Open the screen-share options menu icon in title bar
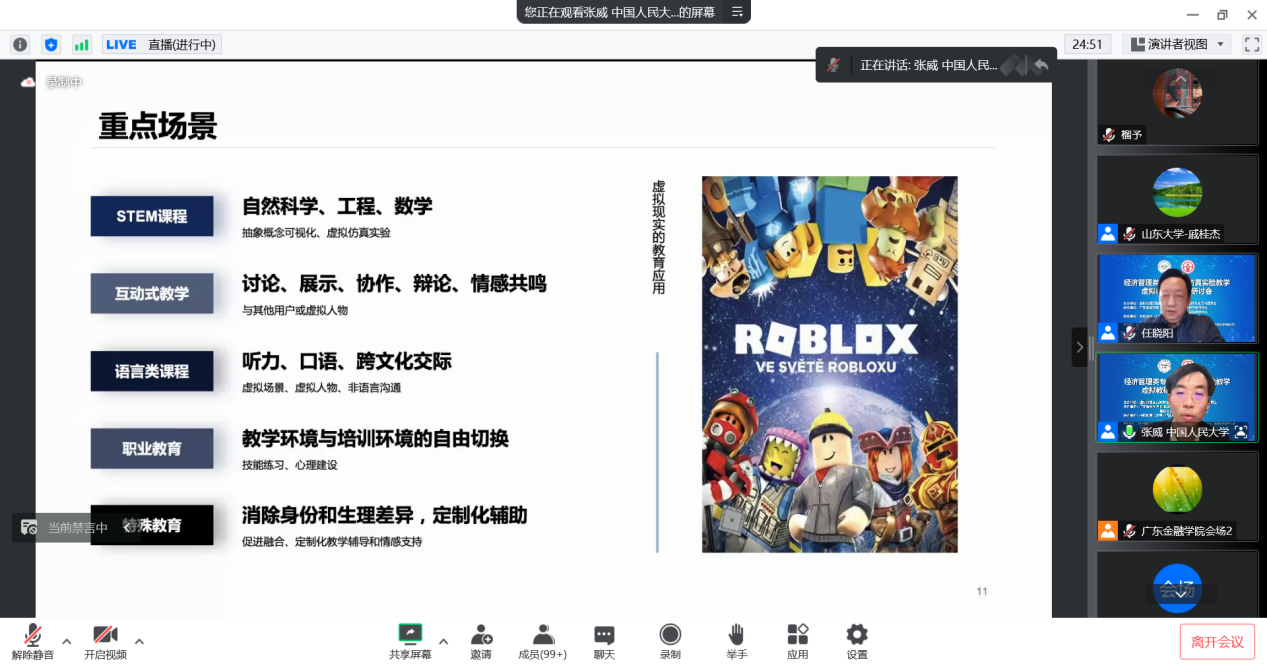 coord(737,12)
